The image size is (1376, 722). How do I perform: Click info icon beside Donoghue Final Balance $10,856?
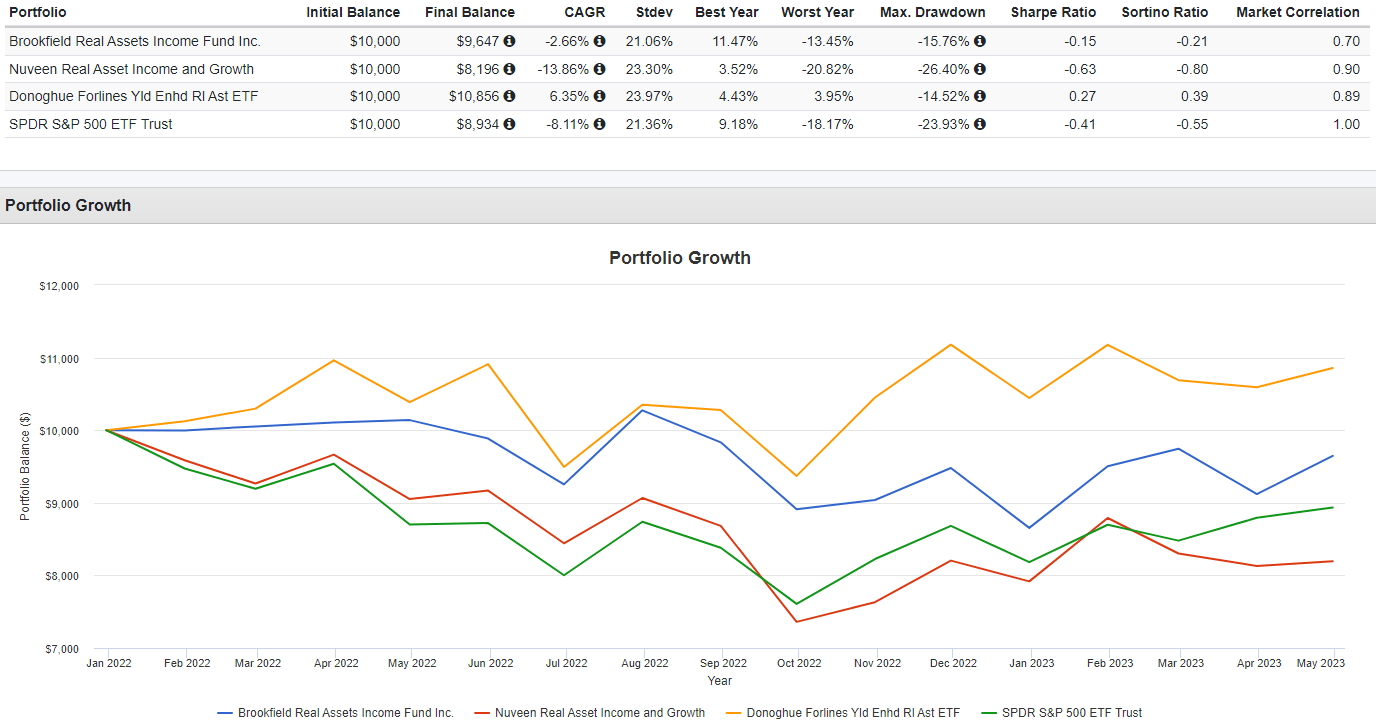(509, 97)
